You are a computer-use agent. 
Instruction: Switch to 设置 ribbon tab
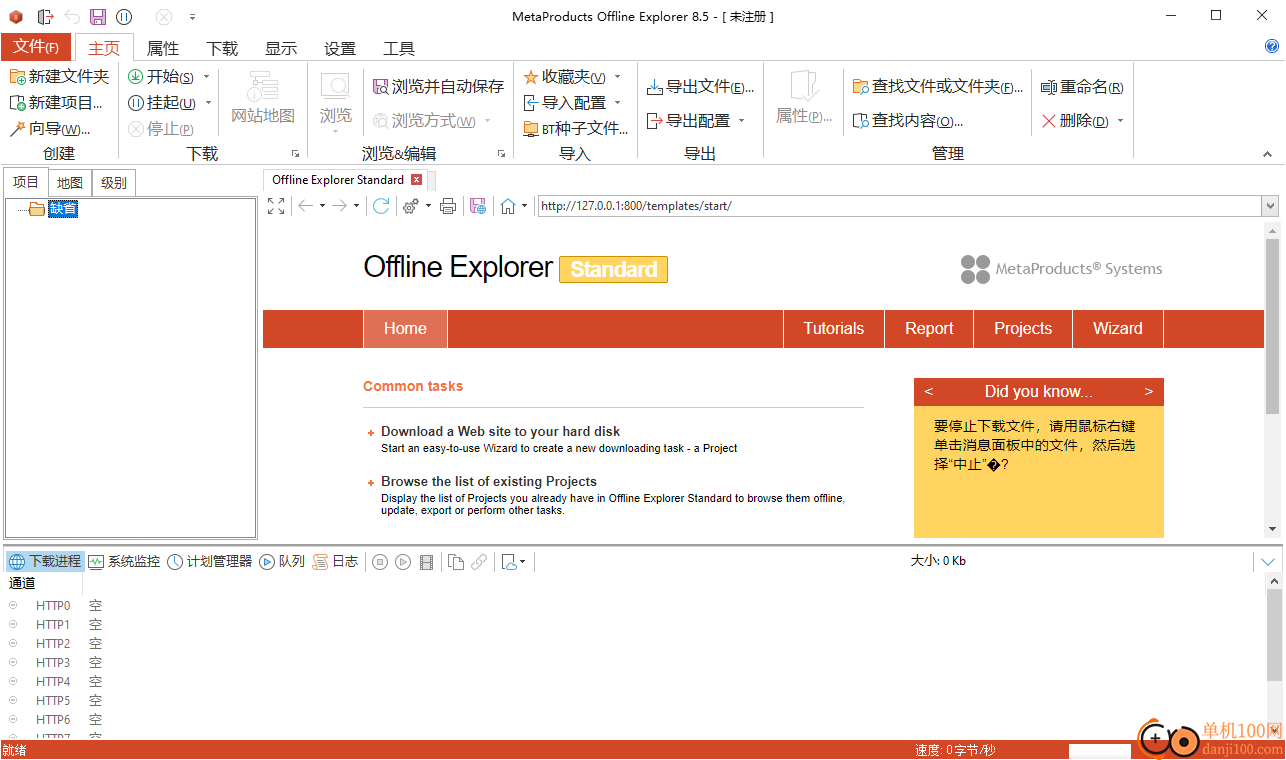[x=340, y=48]
